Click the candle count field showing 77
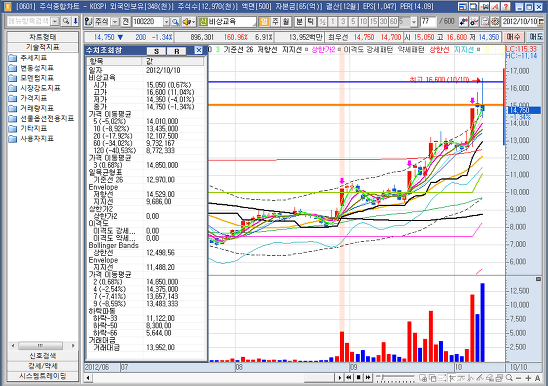 click(x=427, y=22)
